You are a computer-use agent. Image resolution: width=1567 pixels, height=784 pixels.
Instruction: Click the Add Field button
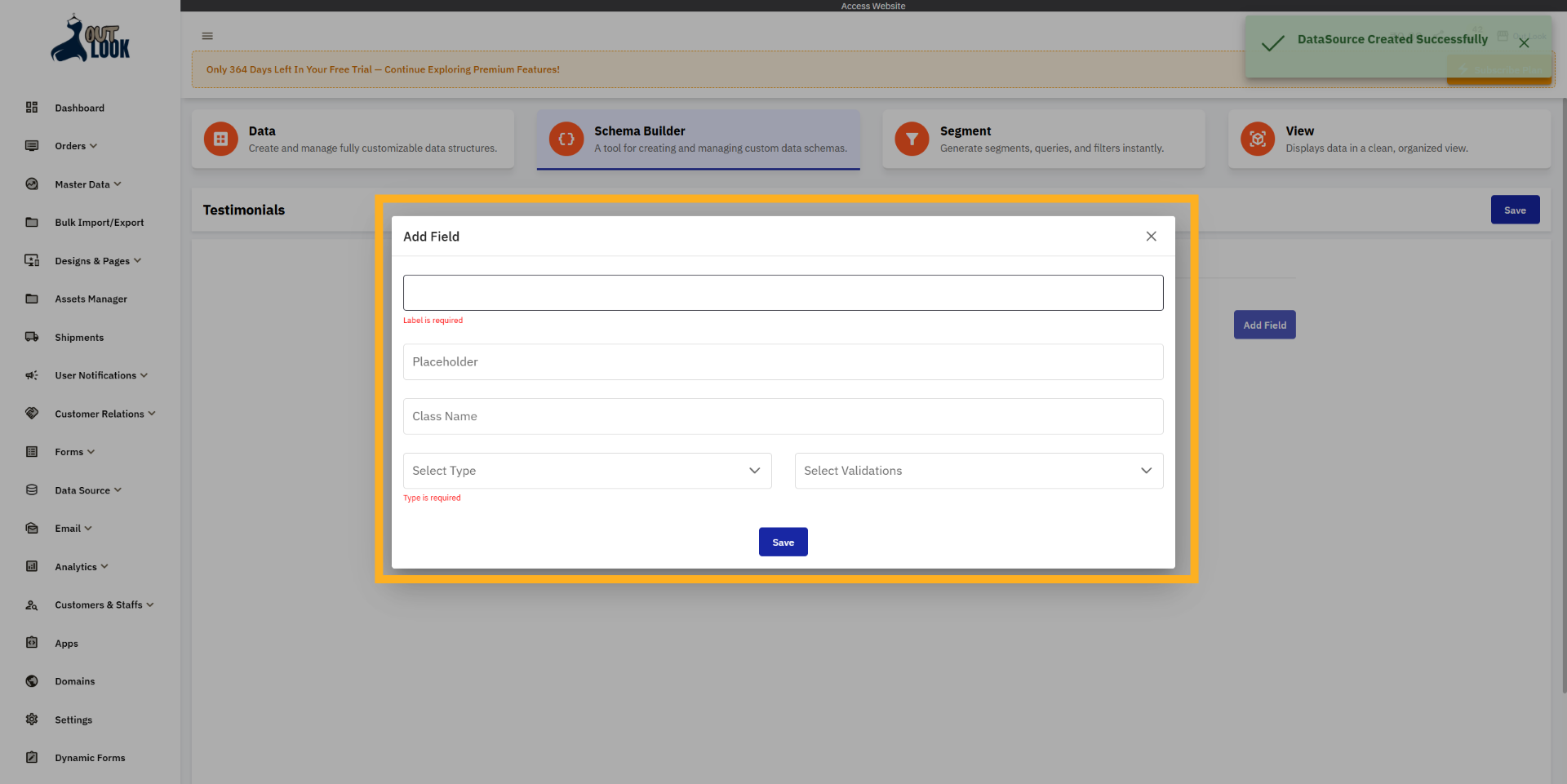click(x=1265, y=325)
